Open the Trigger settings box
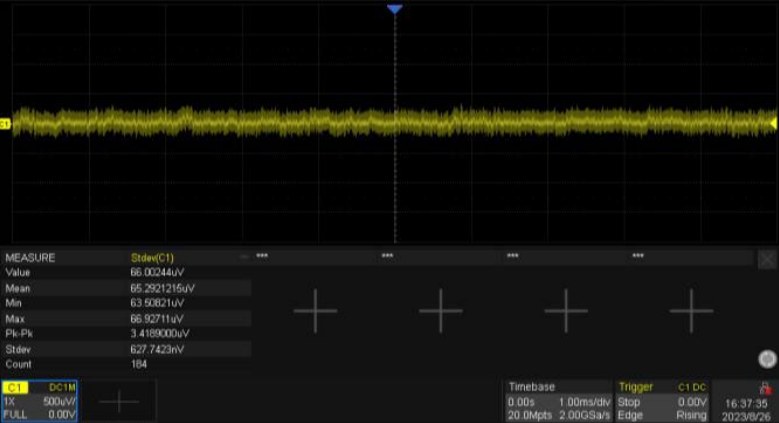The height and width of the screenshot is (423, 779). pyautogui.click(x=663, y=401)
